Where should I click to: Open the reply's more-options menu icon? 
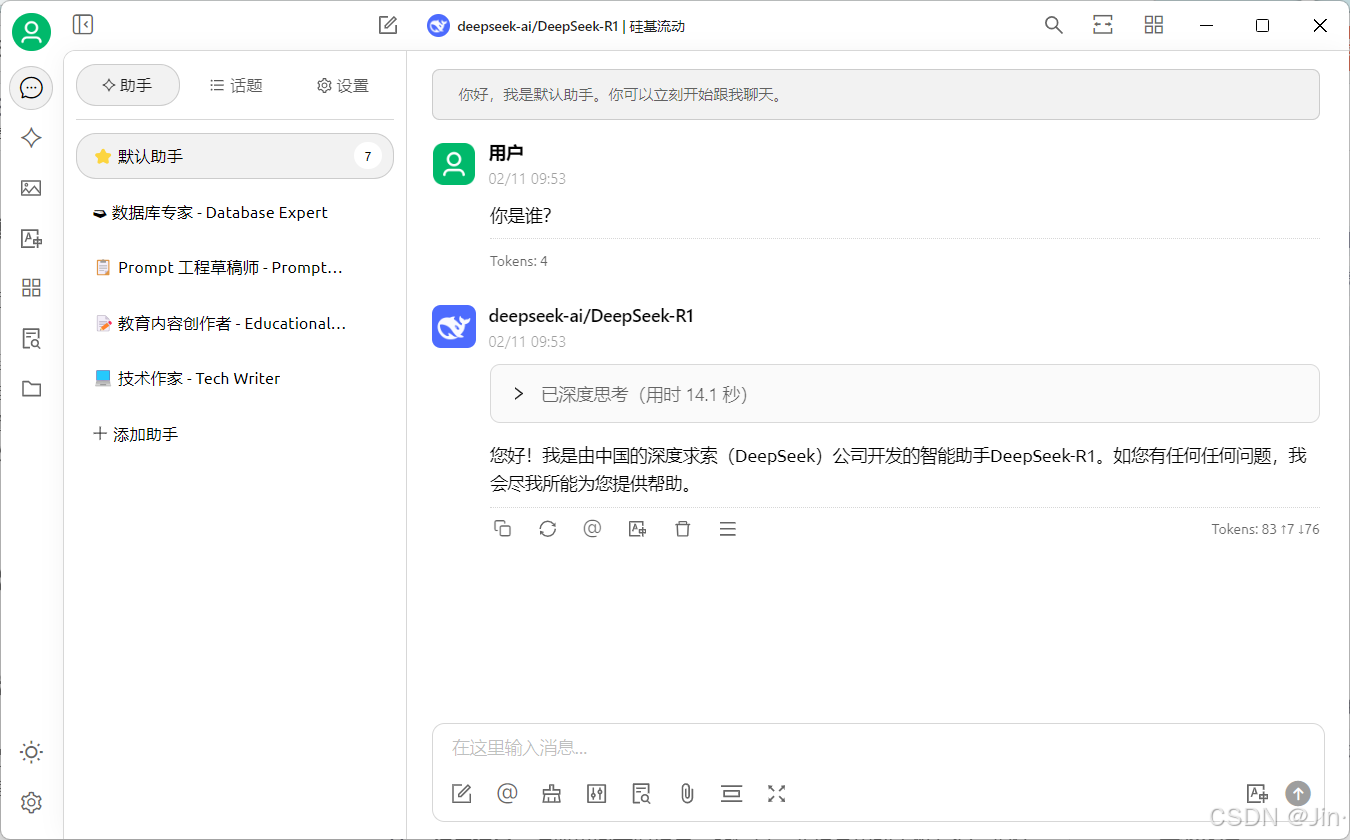(x=728, y=529)
